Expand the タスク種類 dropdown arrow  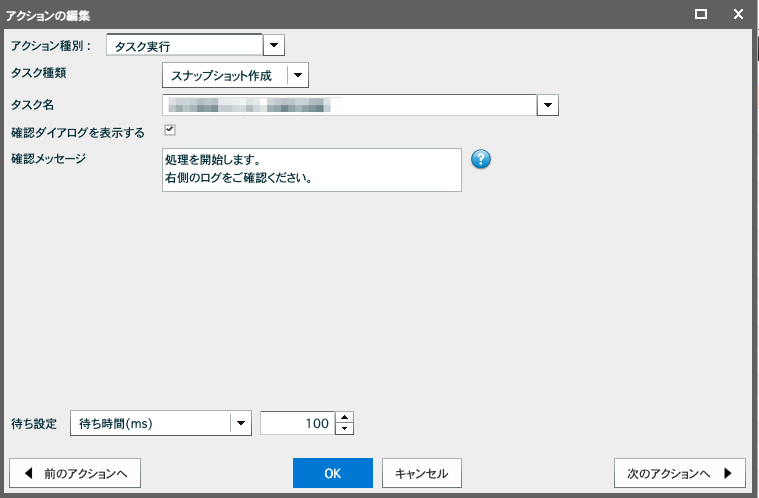point(298,75)
